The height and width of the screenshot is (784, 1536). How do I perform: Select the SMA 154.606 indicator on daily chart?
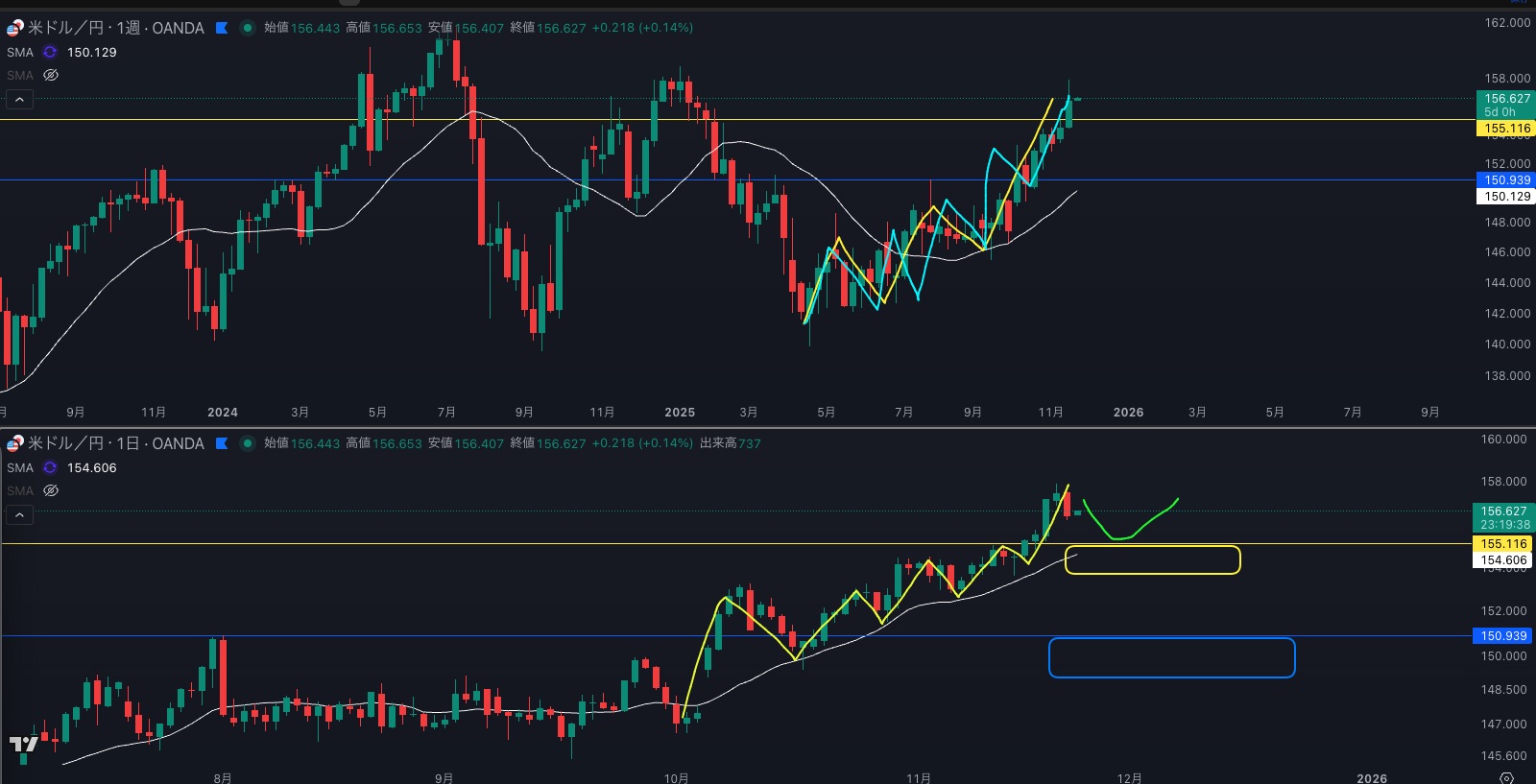(20, 468)
